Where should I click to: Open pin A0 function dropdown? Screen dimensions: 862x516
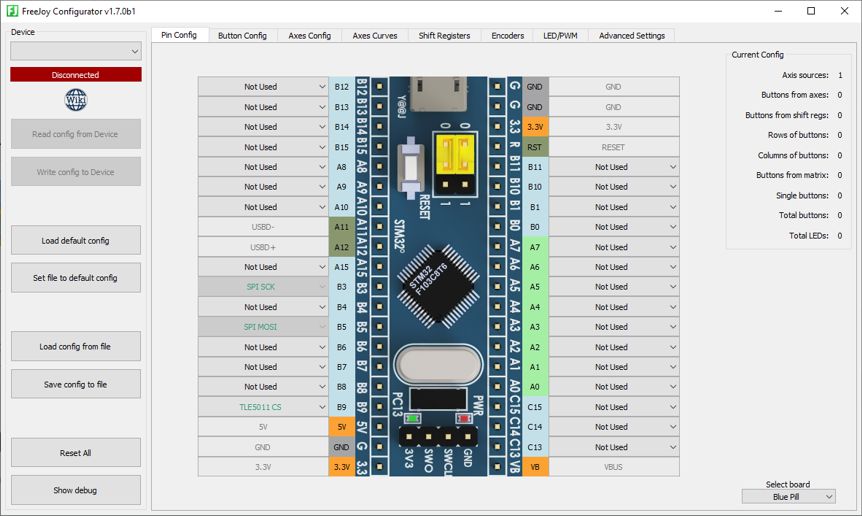[614, 387]
